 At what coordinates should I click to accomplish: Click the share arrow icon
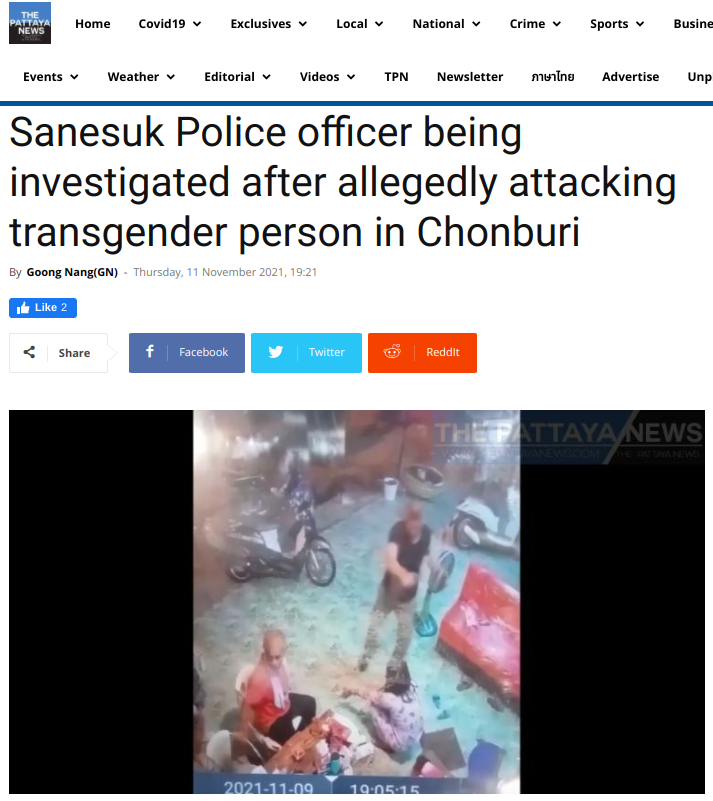pos(29,352)
